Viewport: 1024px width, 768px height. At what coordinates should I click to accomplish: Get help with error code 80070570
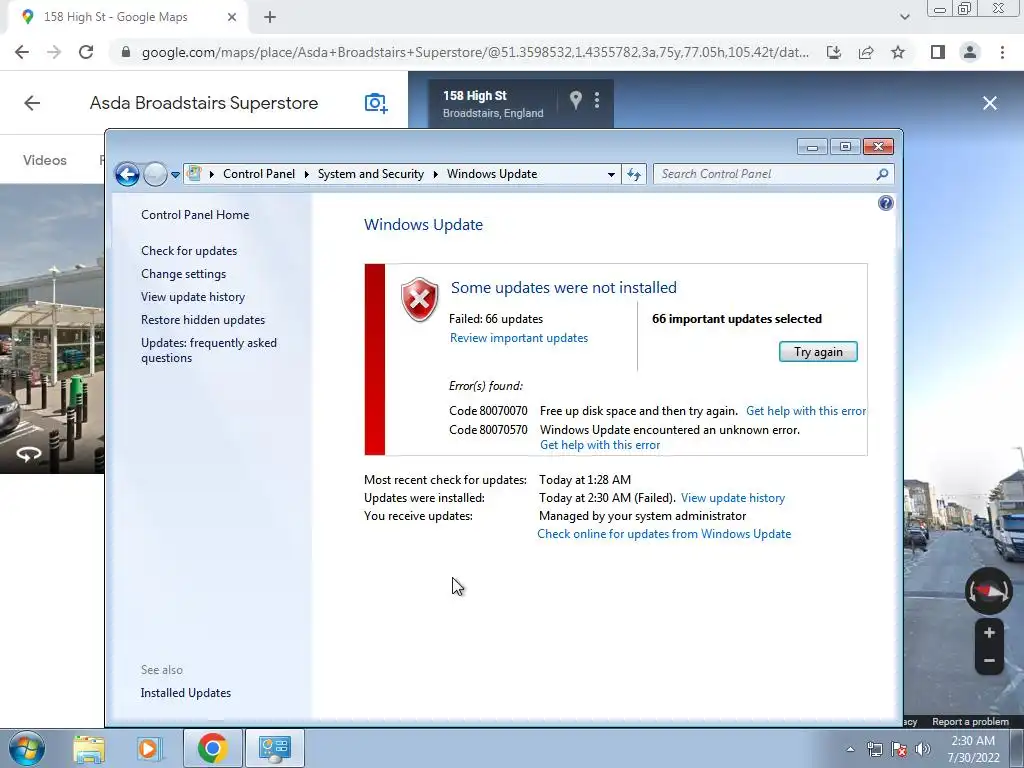pyautogui.click(x=600, y=445)
